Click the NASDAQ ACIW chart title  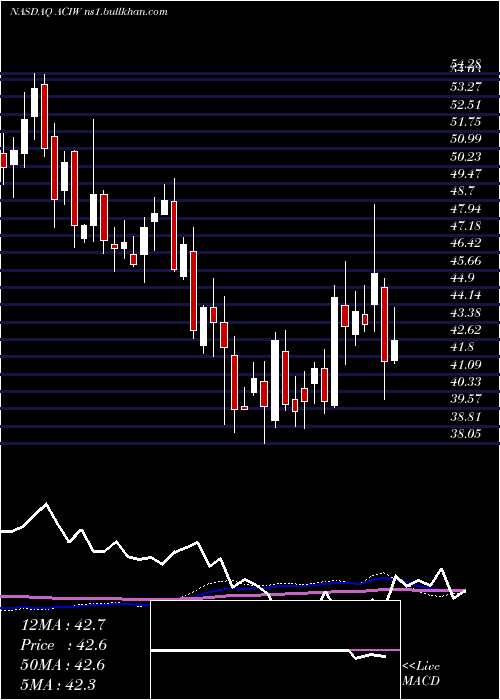coord(88,12)
